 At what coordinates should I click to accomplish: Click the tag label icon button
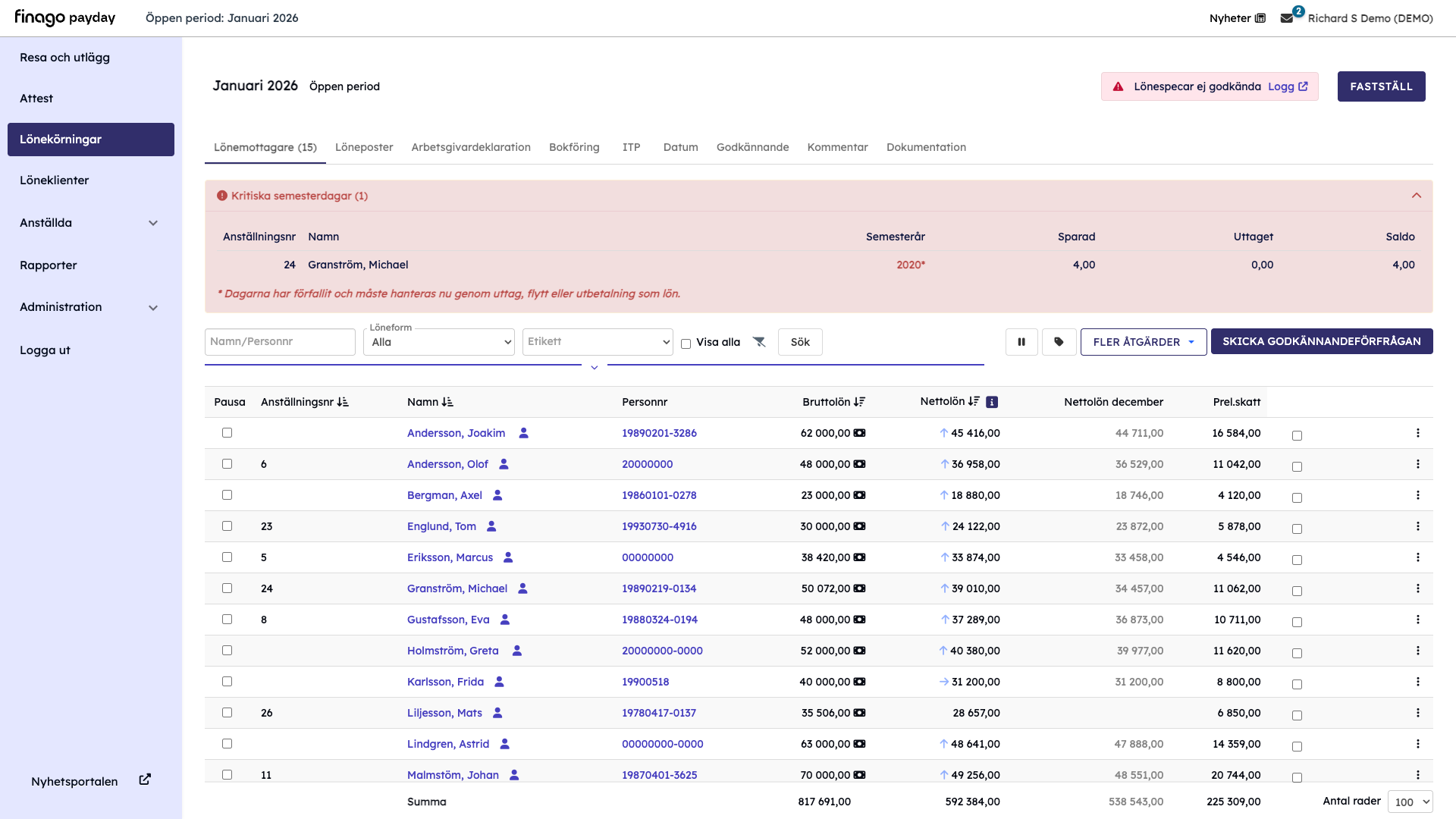[1059, 342]
